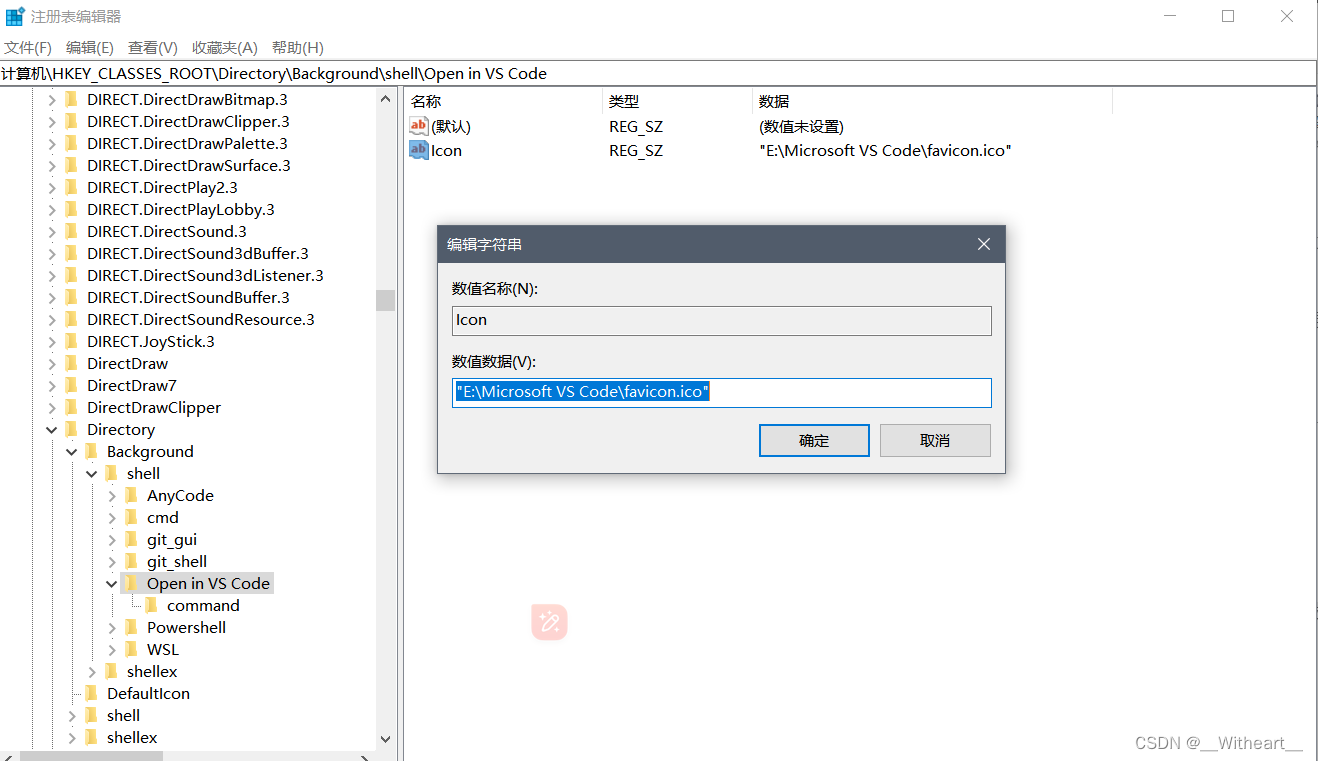Viewport: 1318px width, 761px height.
Task: Expand the git_gui tree node
Action: (112, 539)
